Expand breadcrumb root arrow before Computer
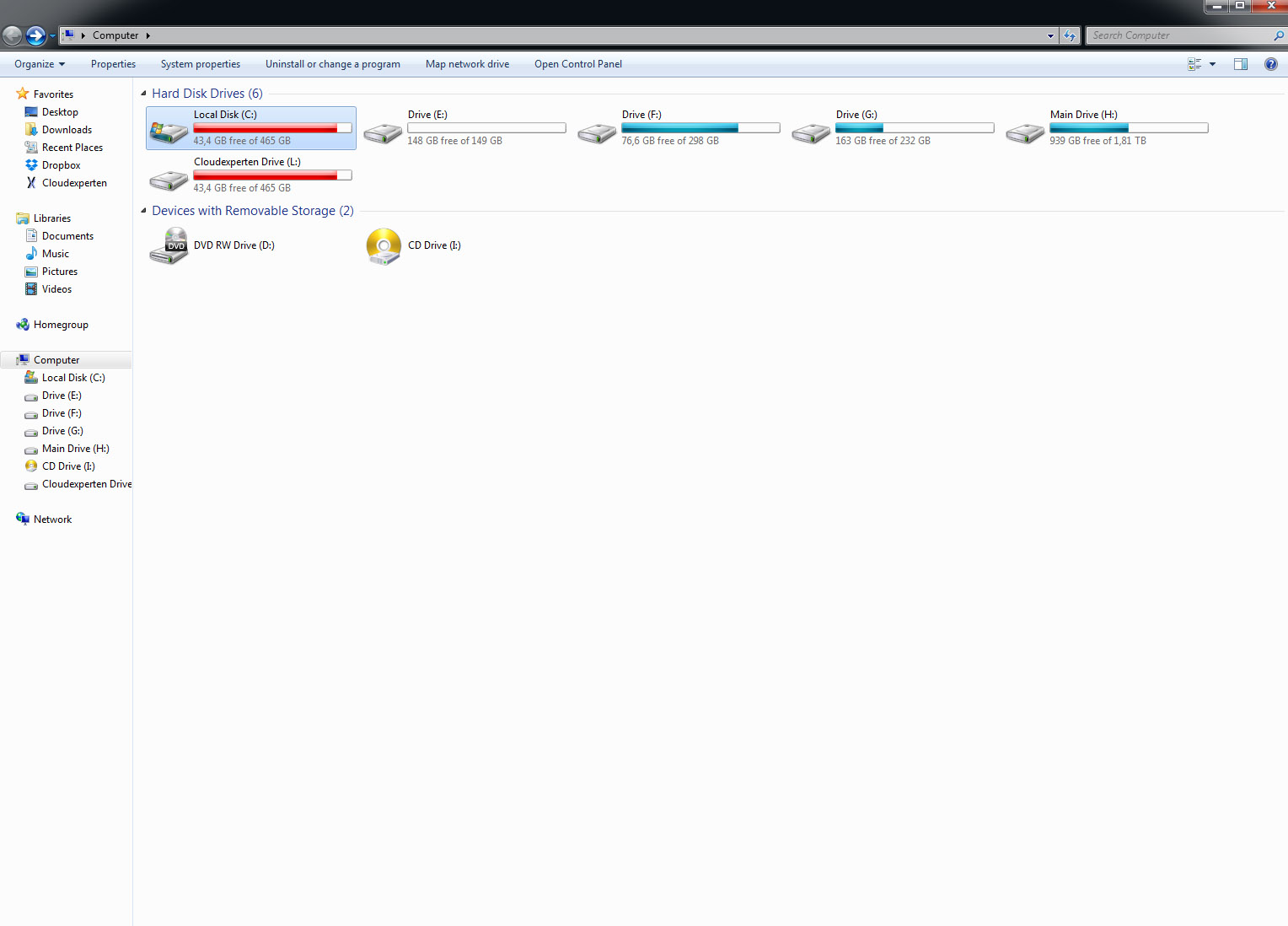Viewport: 1288px width, 926px height. [x=83, y=35]
